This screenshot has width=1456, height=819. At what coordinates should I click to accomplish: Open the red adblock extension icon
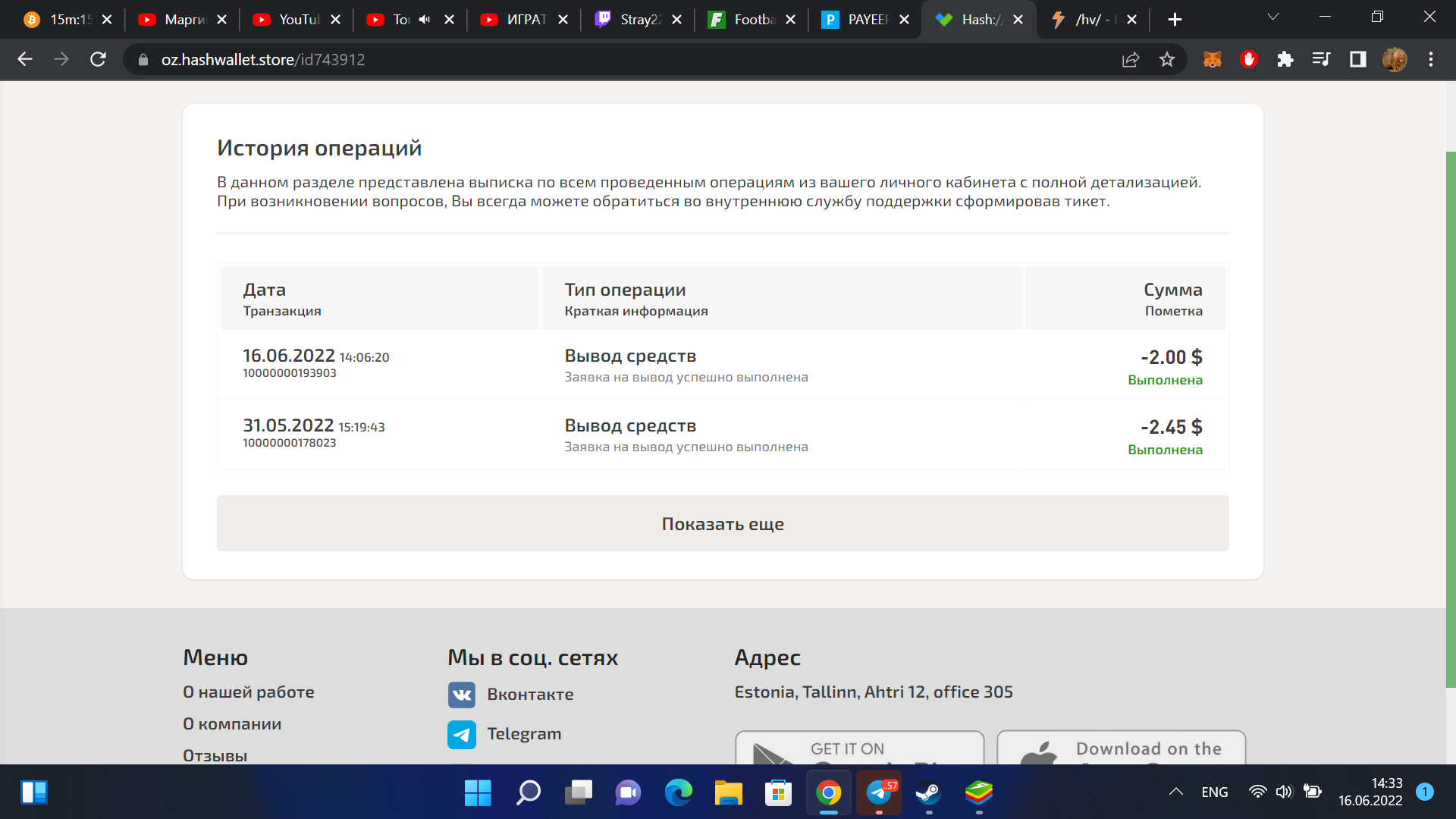coord(1249,59)
